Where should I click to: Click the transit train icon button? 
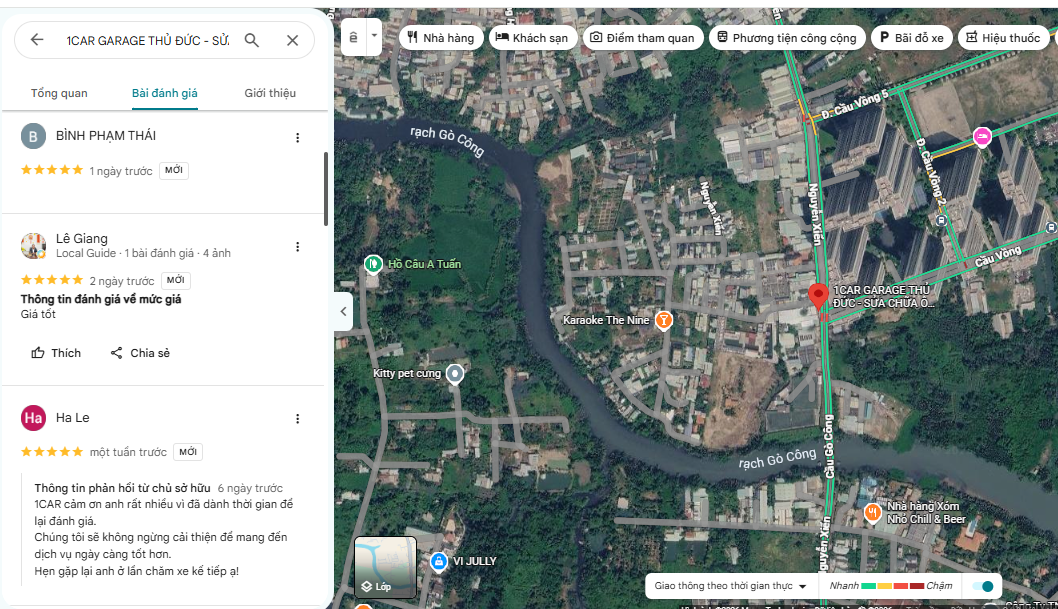(354, 37)
